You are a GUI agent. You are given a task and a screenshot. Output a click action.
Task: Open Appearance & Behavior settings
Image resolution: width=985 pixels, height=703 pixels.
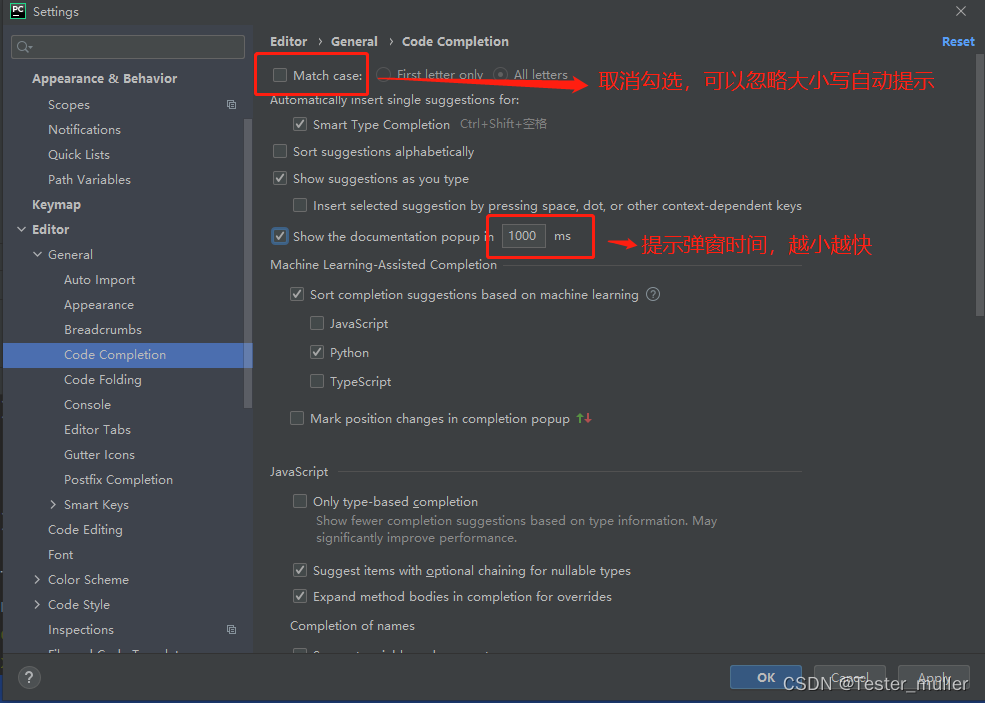pyautogui.click(x=104, y=79)
